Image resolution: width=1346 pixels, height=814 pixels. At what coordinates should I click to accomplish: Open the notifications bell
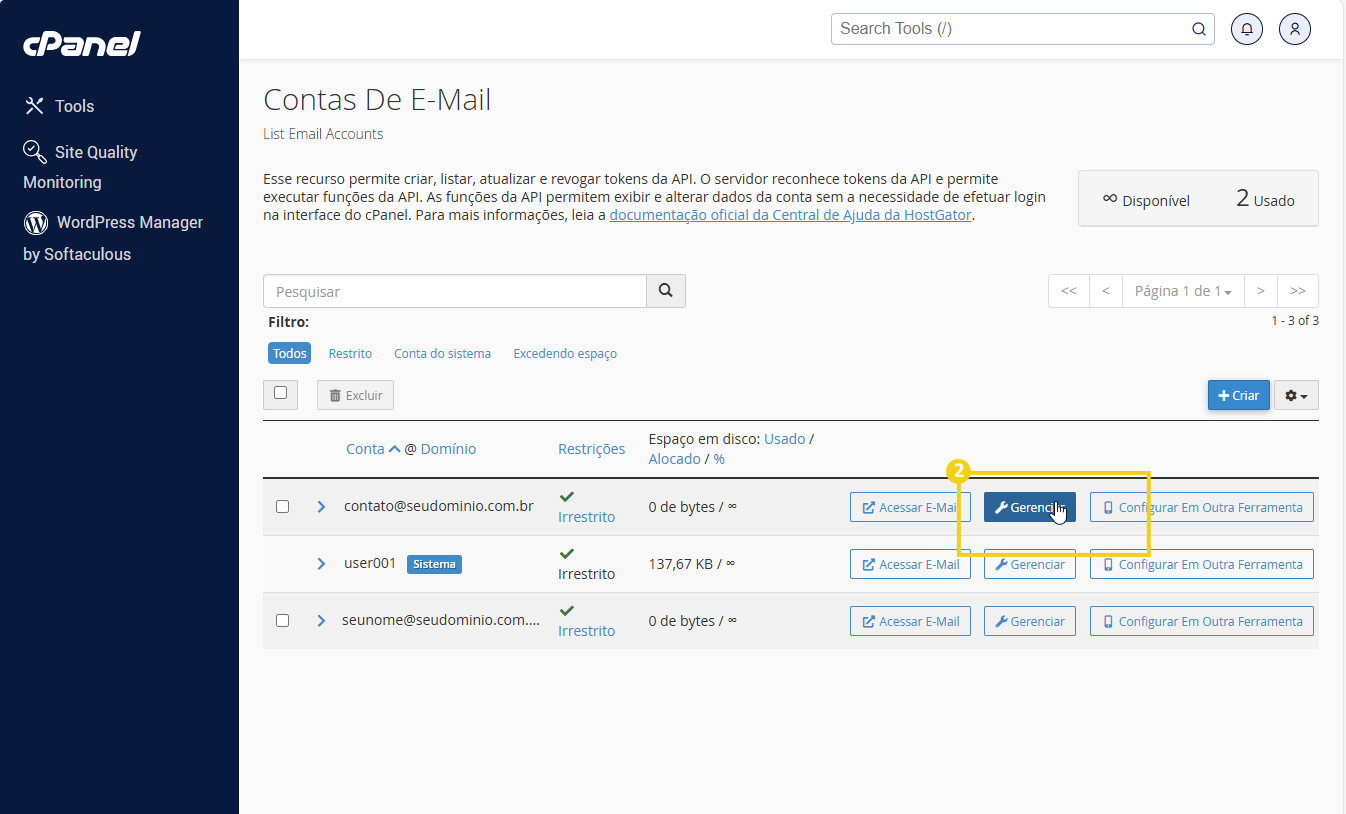(x=1247, y=29)
